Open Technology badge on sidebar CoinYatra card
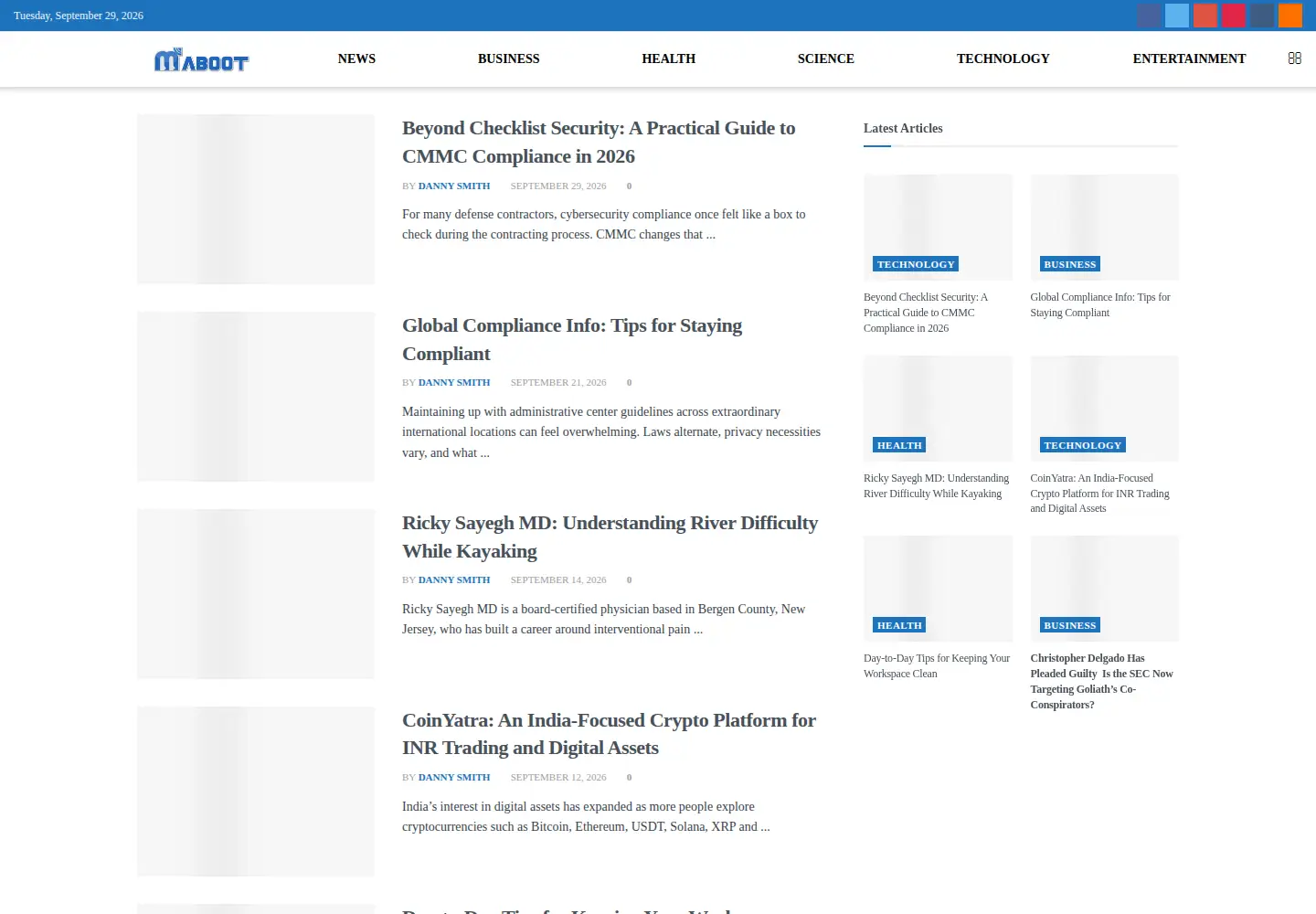 pyautogui.click(x=1082, y=445)
